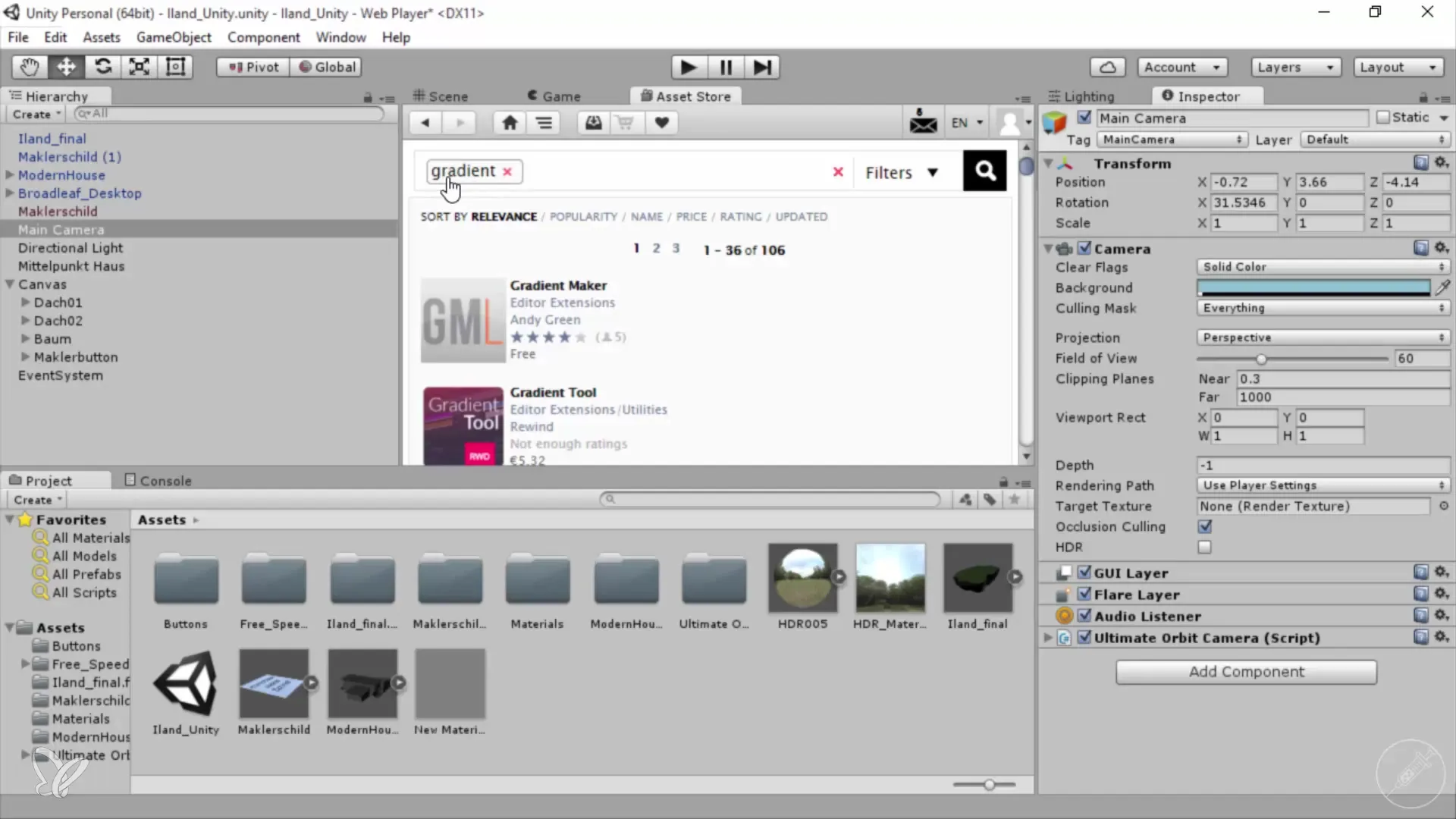Toggle the Static checkbox
Screen dimensions: 1456x819
[x=1383, y=118]
